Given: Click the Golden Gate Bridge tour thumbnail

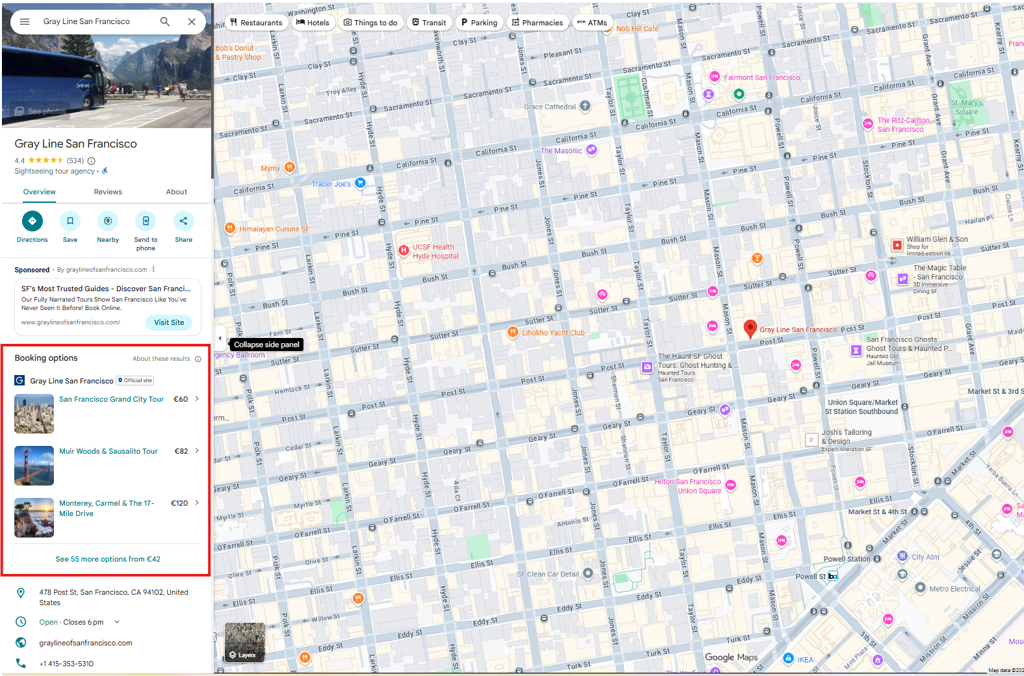Looking at the screenshot, I should (34, 466).
